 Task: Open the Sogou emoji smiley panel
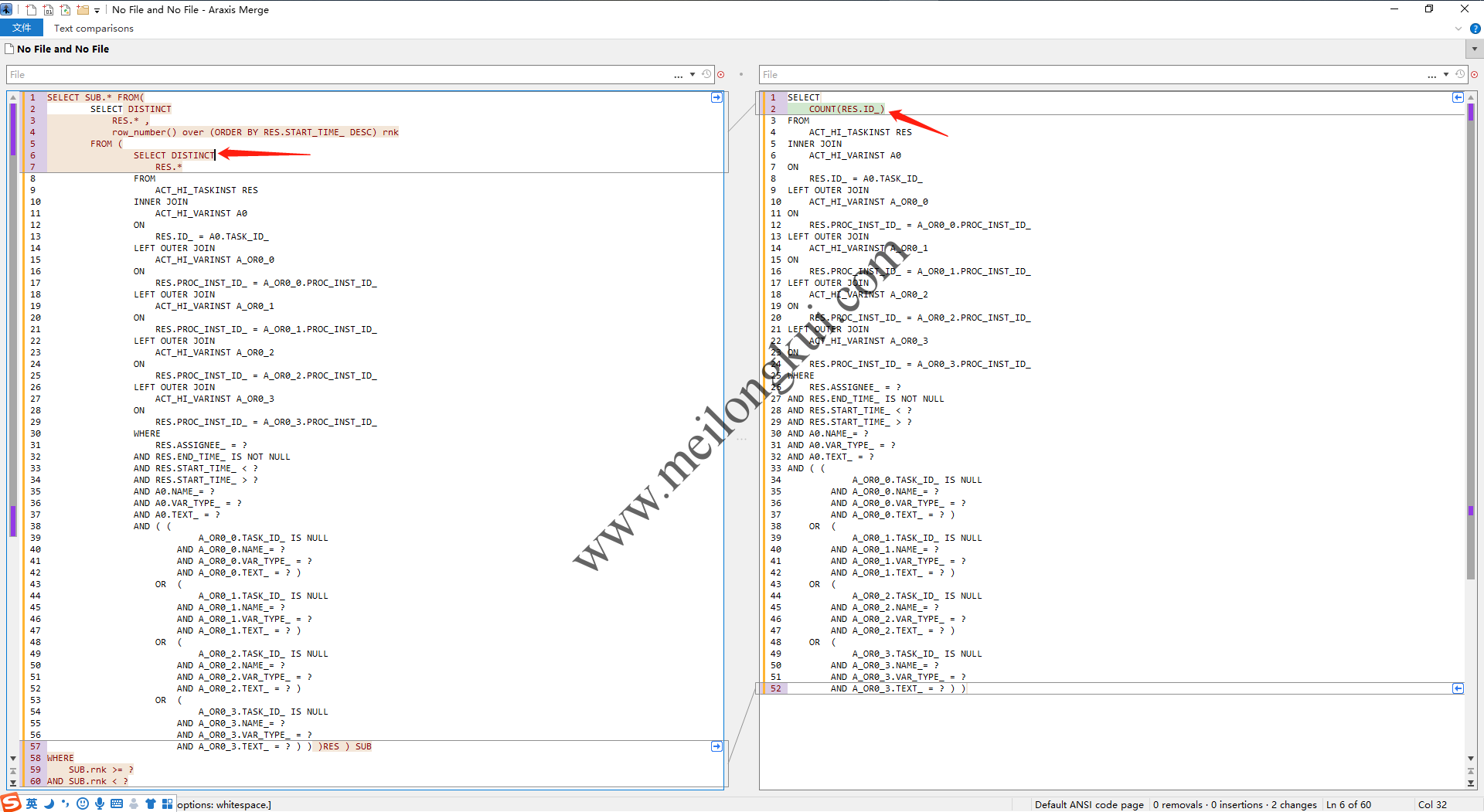pyautogui.click(x=83, y=804)
